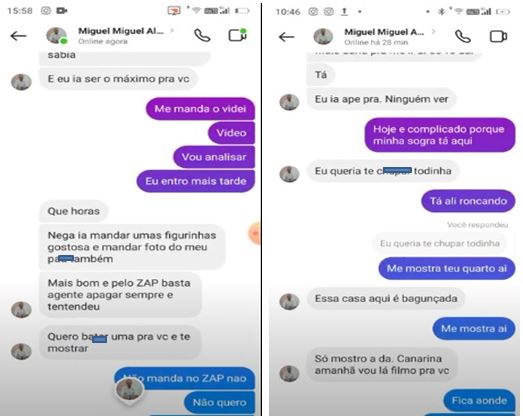Open floating chat head over manda no ZAP message
The height and width of the screenshot is (420, 523).
tap(129, 390)
